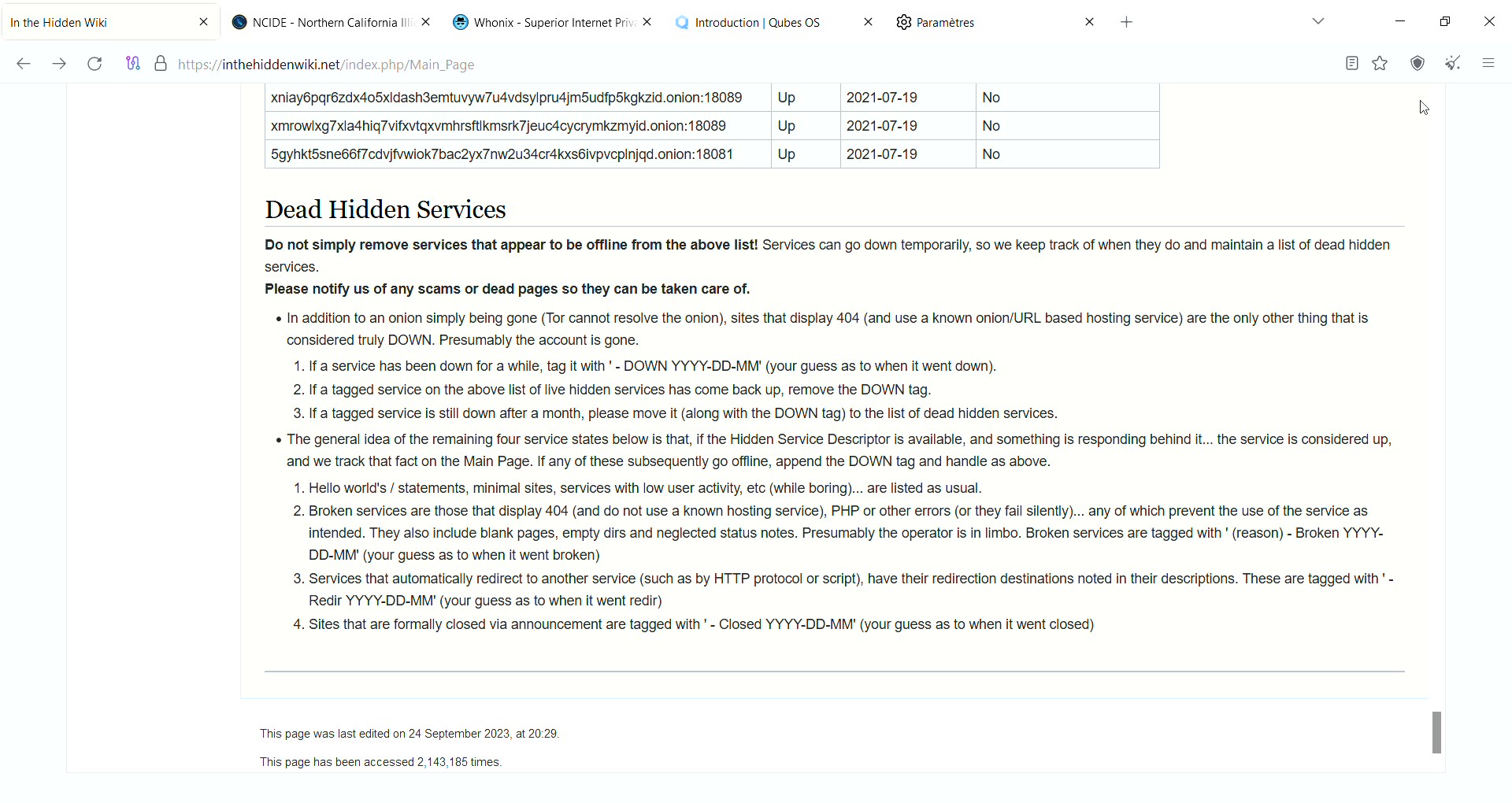This screenshot has height=803, width=1512.
Task: Click list item starting 'Broken services are those'
Action: (846, 533)
